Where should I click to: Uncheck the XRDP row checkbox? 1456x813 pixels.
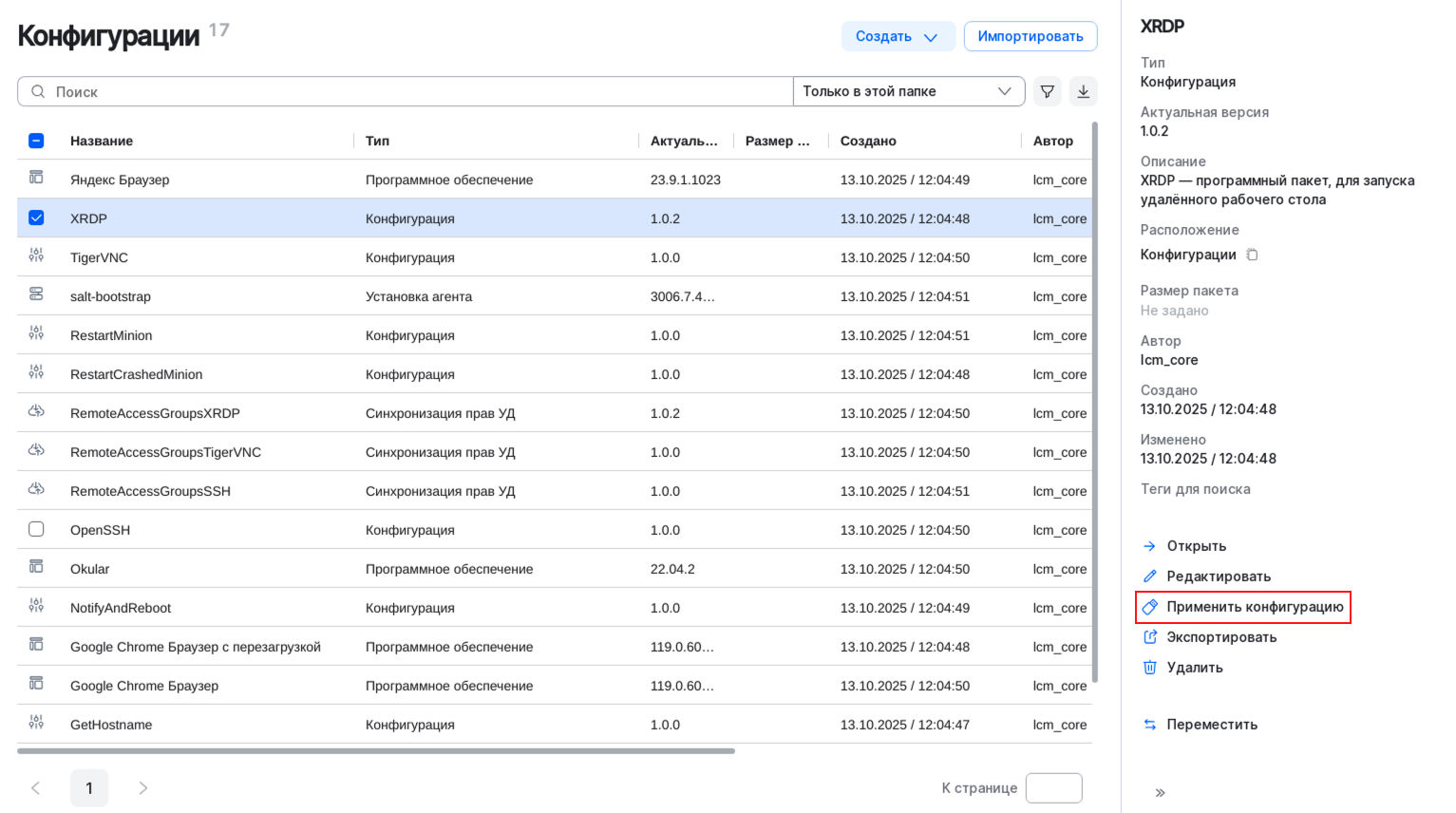tap(36, 218)
